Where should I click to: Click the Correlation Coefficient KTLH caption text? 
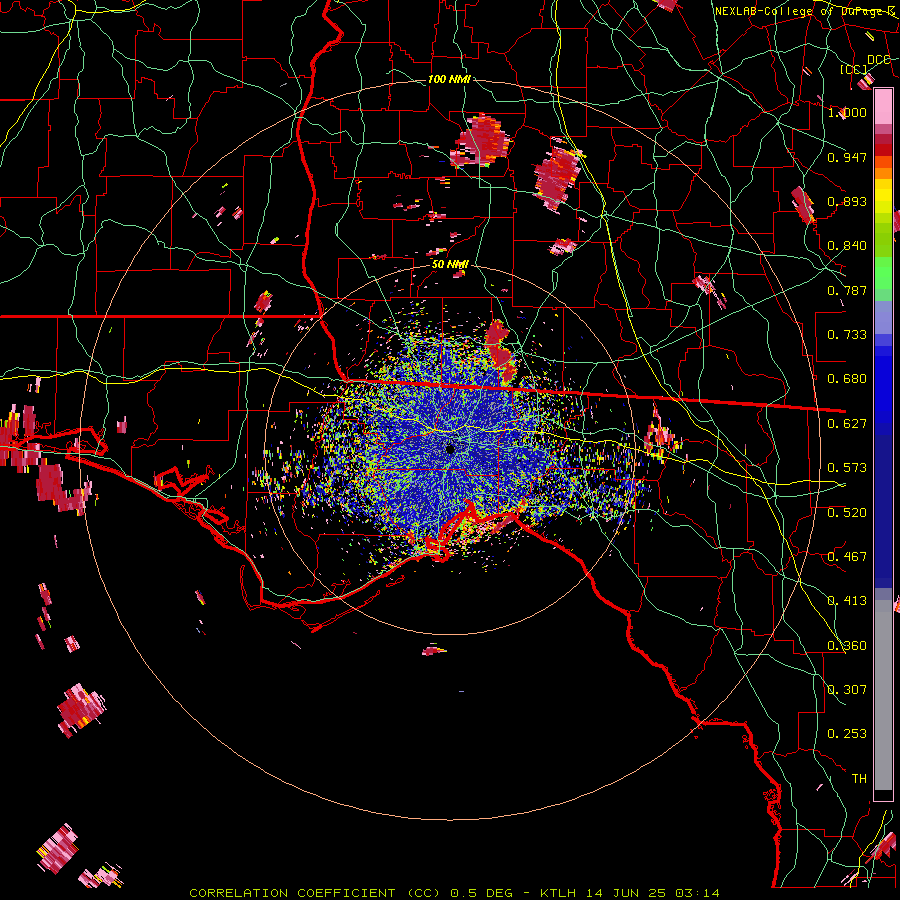(455, 893)
